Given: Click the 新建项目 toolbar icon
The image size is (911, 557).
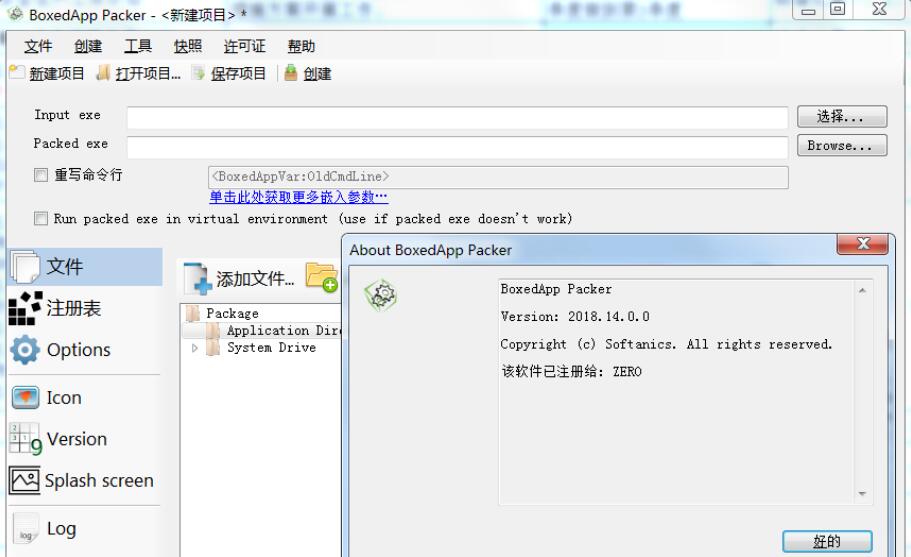Looking at the screenshot, I should point(17,73).
